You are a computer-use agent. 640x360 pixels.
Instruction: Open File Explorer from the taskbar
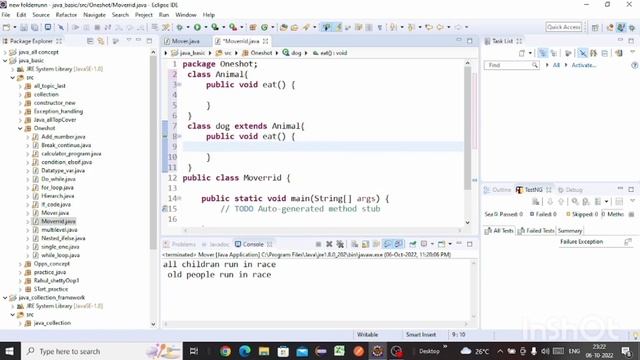(264, 351)
